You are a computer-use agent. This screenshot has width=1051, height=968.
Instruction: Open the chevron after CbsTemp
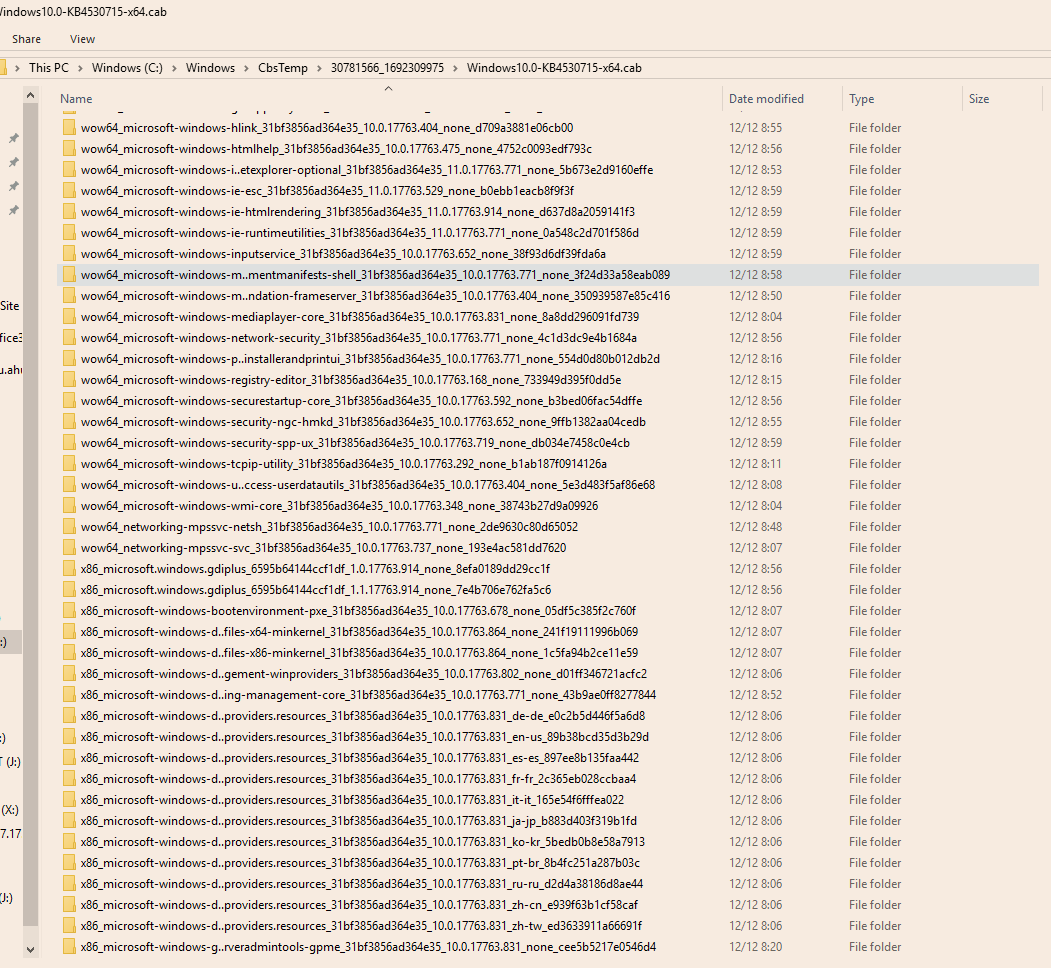point(319,68)
